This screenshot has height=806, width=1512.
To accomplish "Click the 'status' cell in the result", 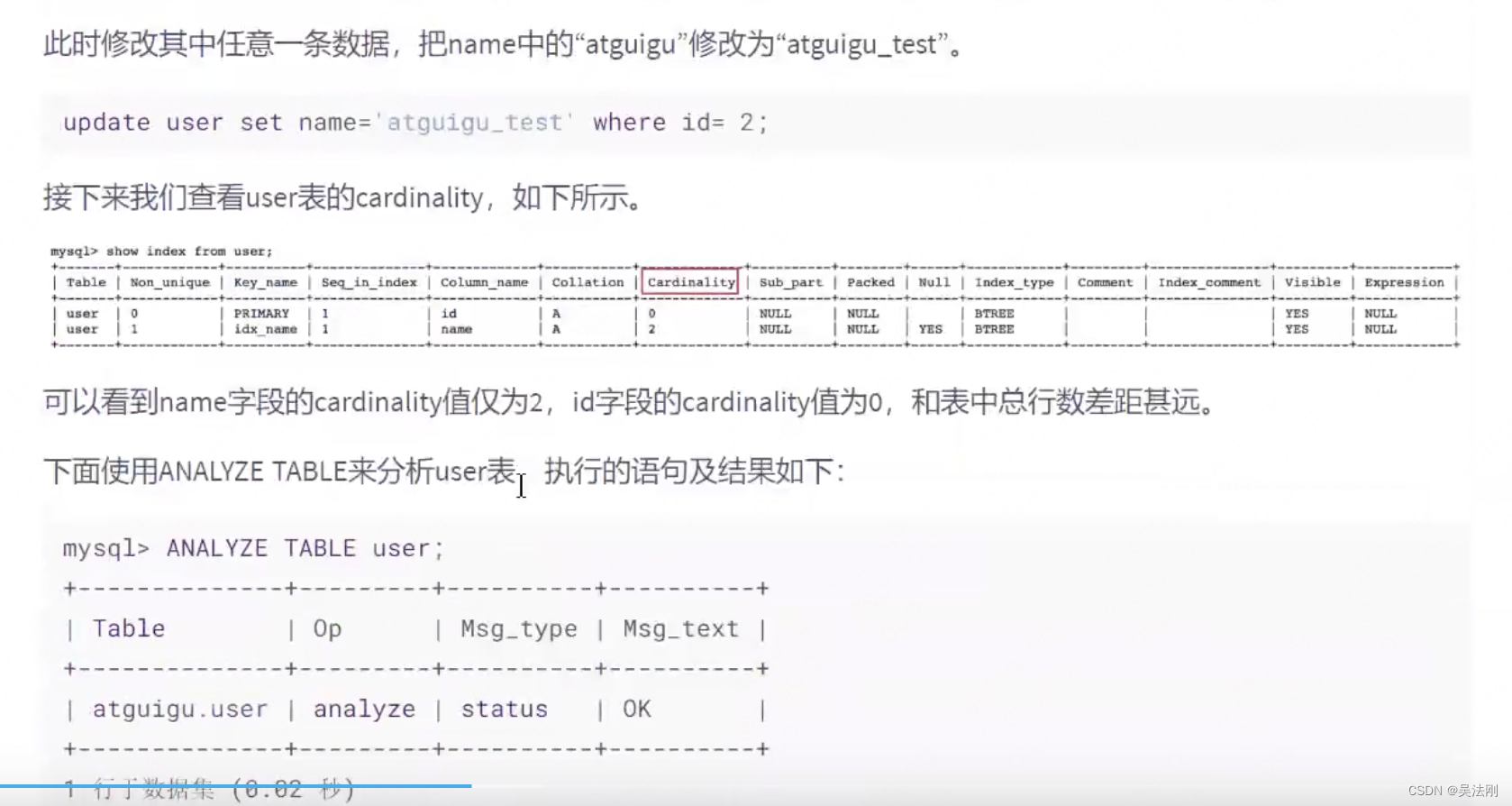I will coord(504,710).
